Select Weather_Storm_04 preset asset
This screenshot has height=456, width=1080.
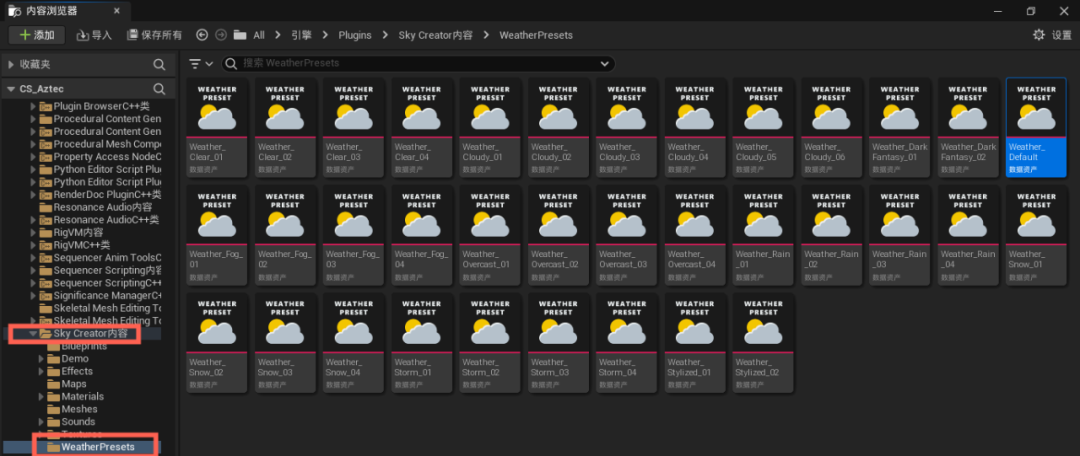pos(627,342)
